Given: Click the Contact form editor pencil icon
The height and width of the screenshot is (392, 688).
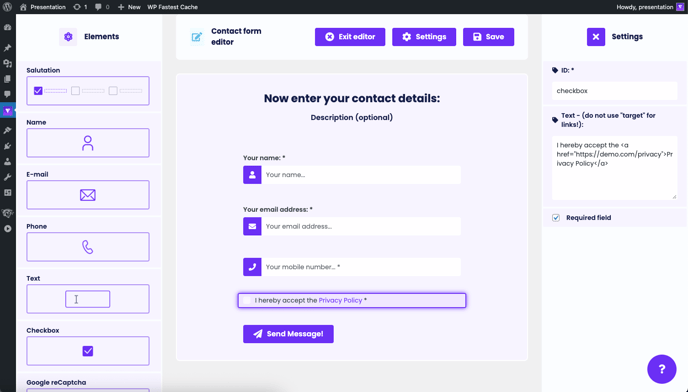Looking at the screenshot, I should click(x=197, y=37).
